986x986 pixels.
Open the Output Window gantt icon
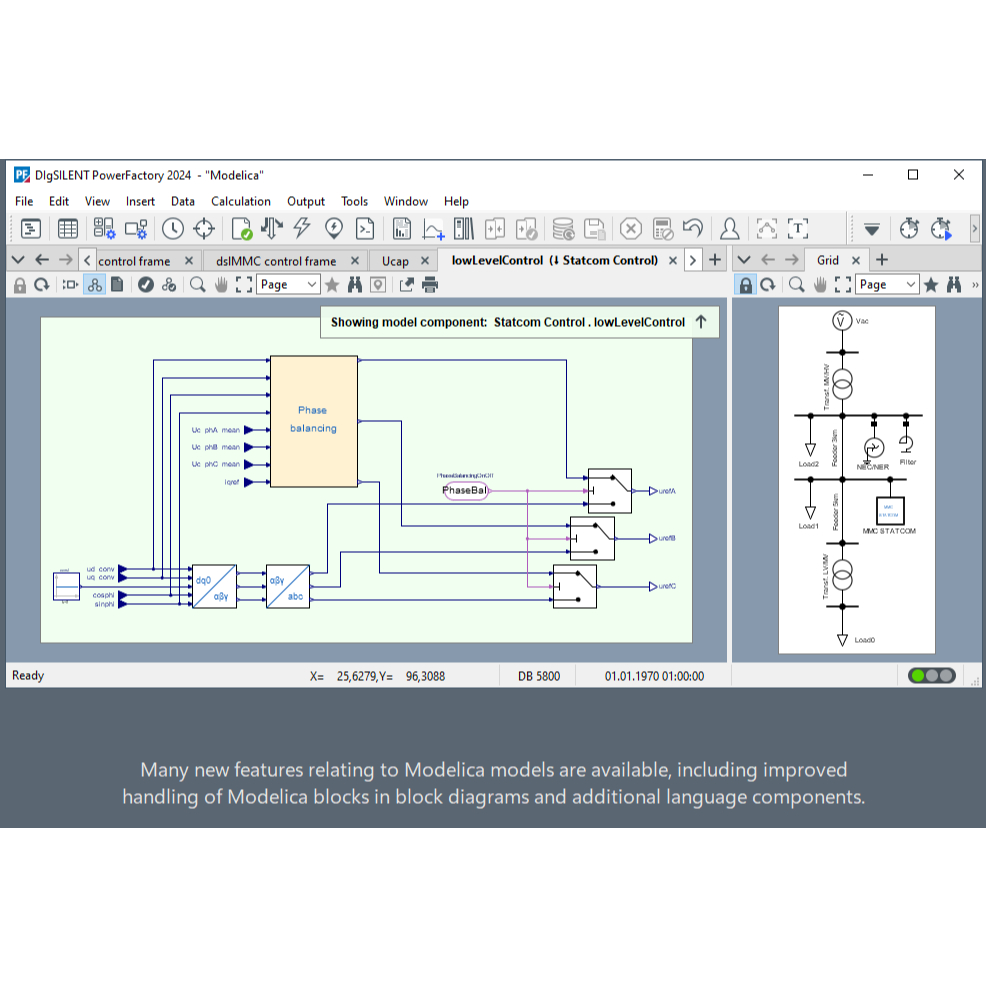pos(30,228)
